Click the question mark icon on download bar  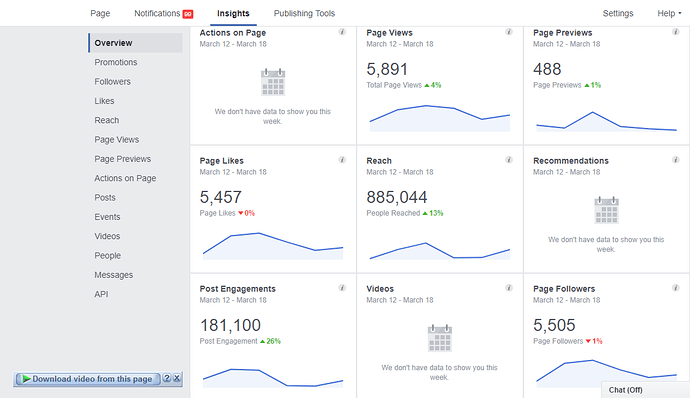pos(167,378)
